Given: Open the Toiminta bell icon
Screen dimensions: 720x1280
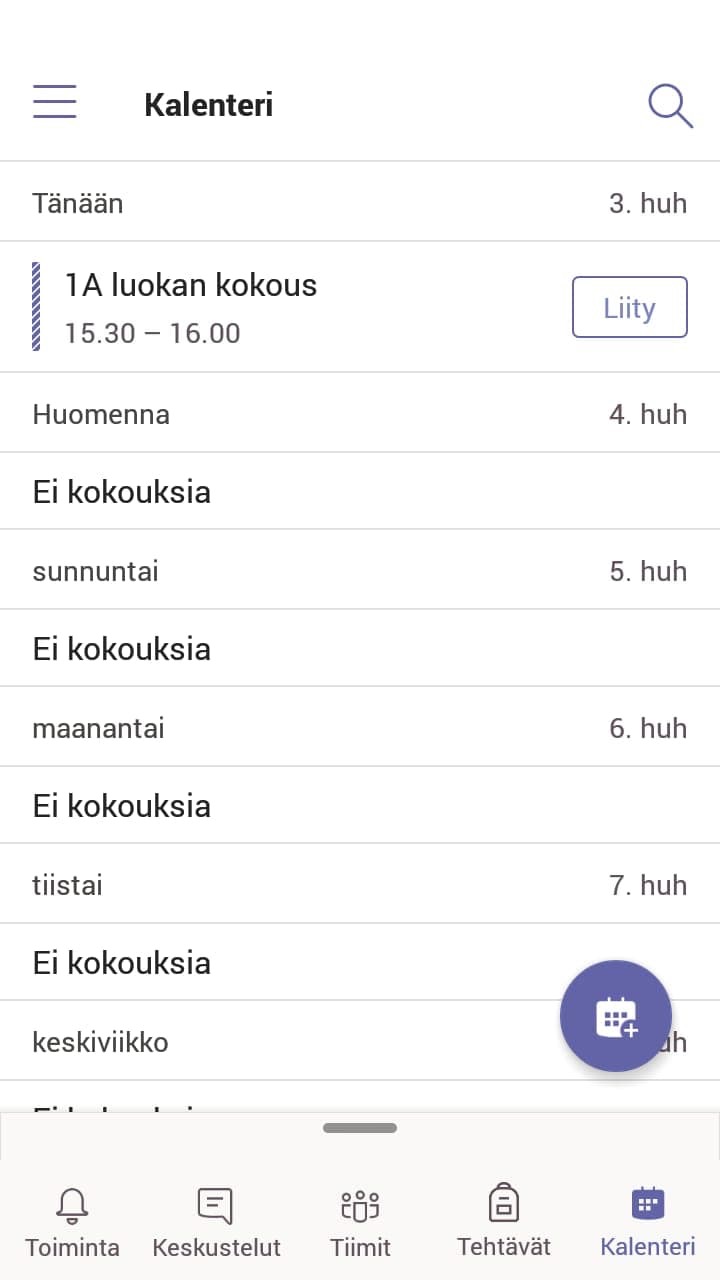Looking at the screenshot, I should pos(72,1205).
